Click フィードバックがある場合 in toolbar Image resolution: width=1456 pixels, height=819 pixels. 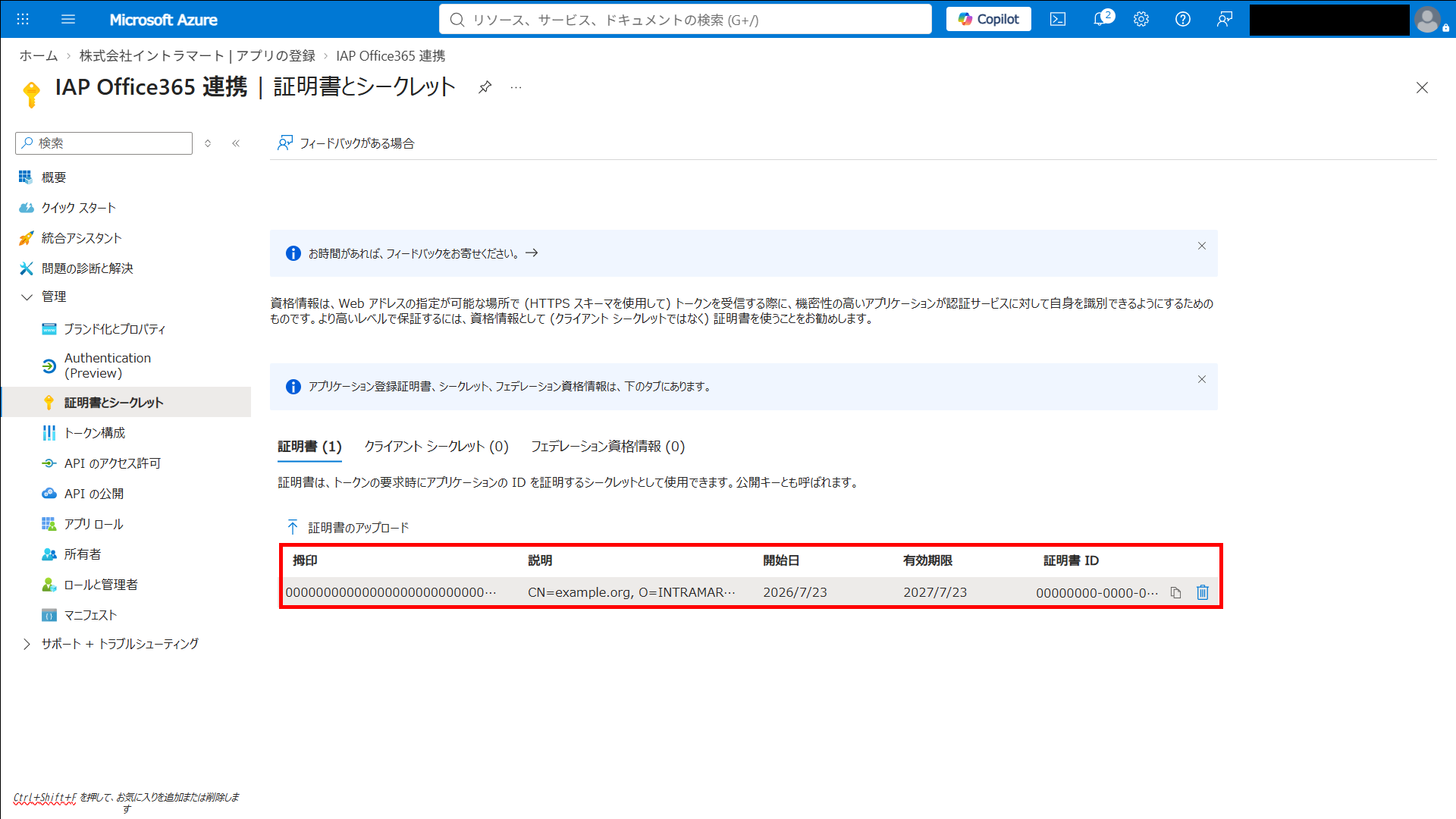pyautogui.click(x=346, y=143)
